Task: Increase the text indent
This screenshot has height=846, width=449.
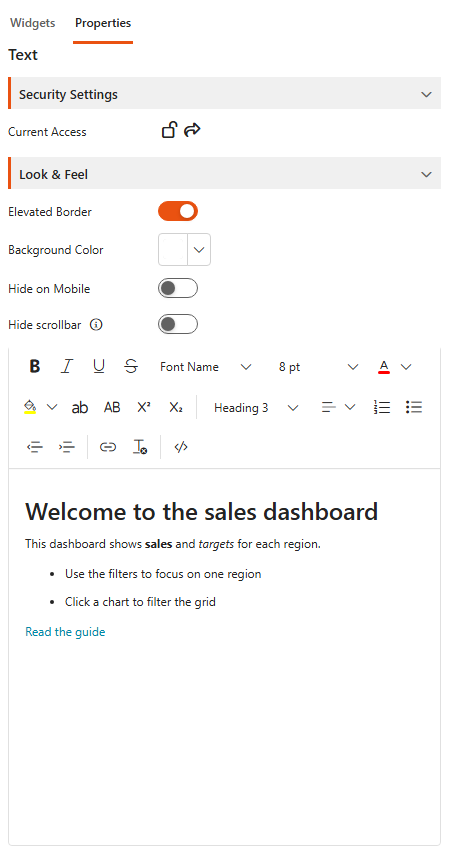Action: tap(67, 447)
